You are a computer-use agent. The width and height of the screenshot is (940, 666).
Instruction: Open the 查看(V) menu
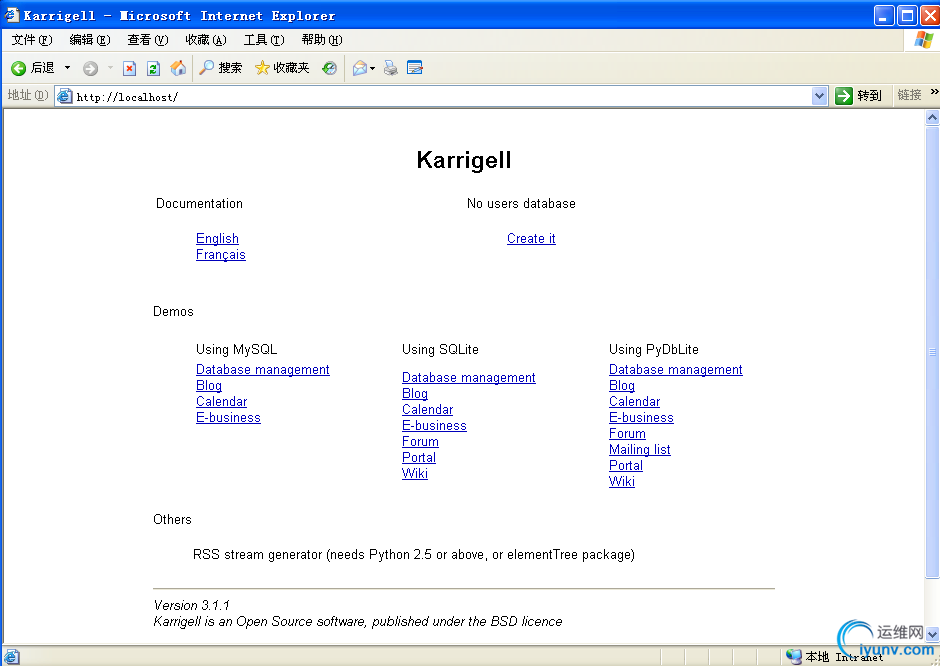tap(147, 40)
